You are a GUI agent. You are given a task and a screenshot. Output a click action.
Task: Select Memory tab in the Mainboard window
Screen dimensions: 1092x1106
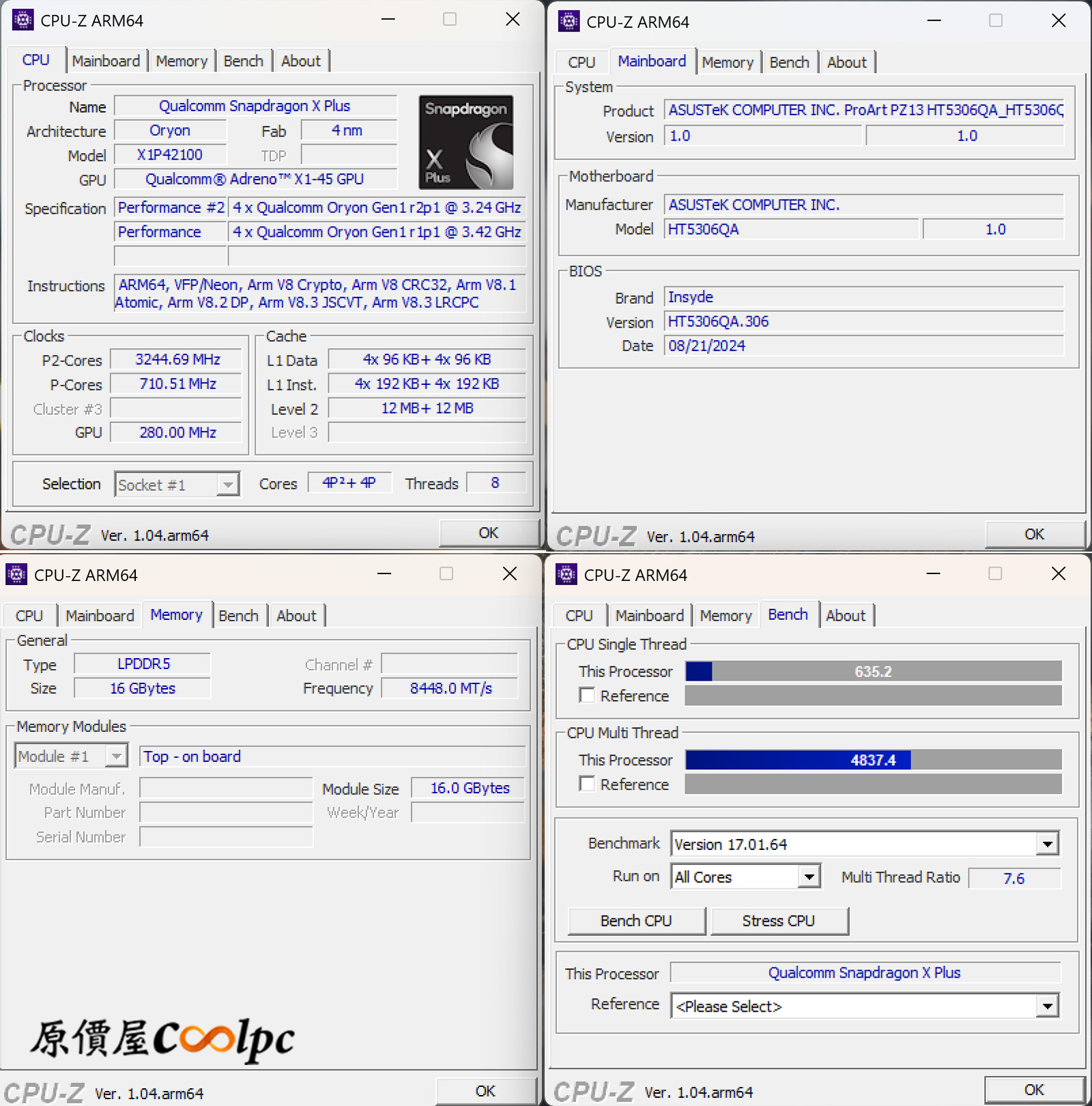[728, 62]
